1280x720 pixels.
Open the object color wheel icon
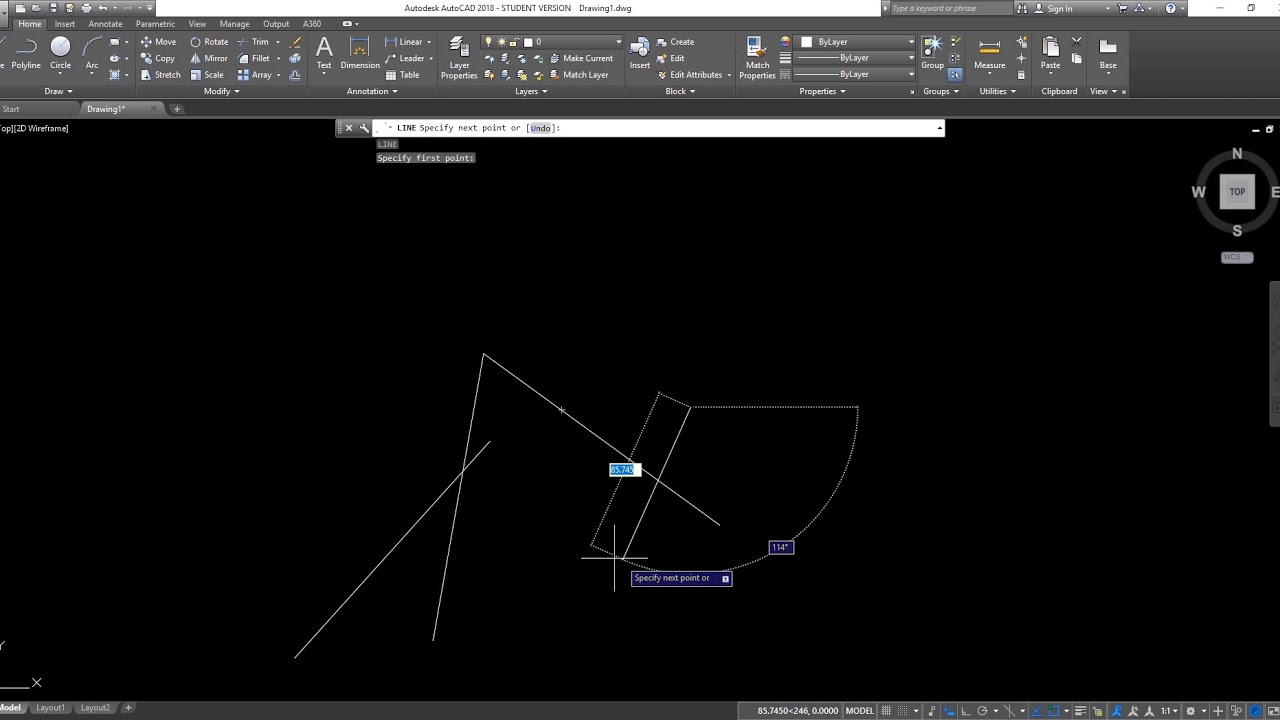(x=785, y=42)
